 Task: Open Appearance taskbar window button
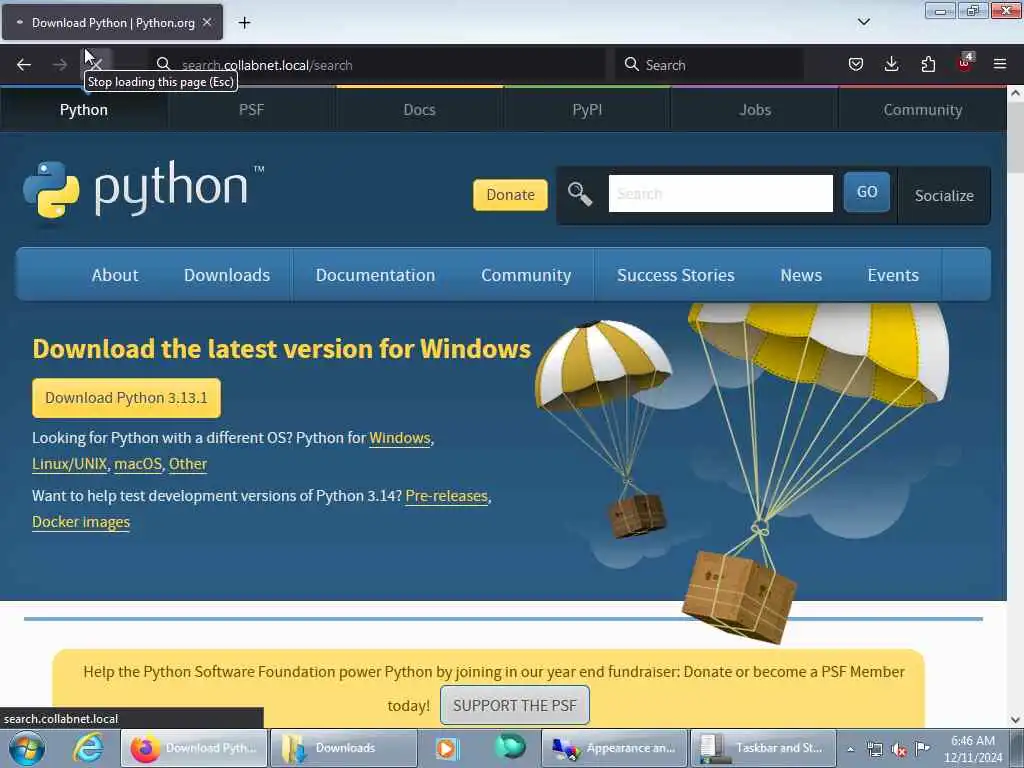point(615,748)
